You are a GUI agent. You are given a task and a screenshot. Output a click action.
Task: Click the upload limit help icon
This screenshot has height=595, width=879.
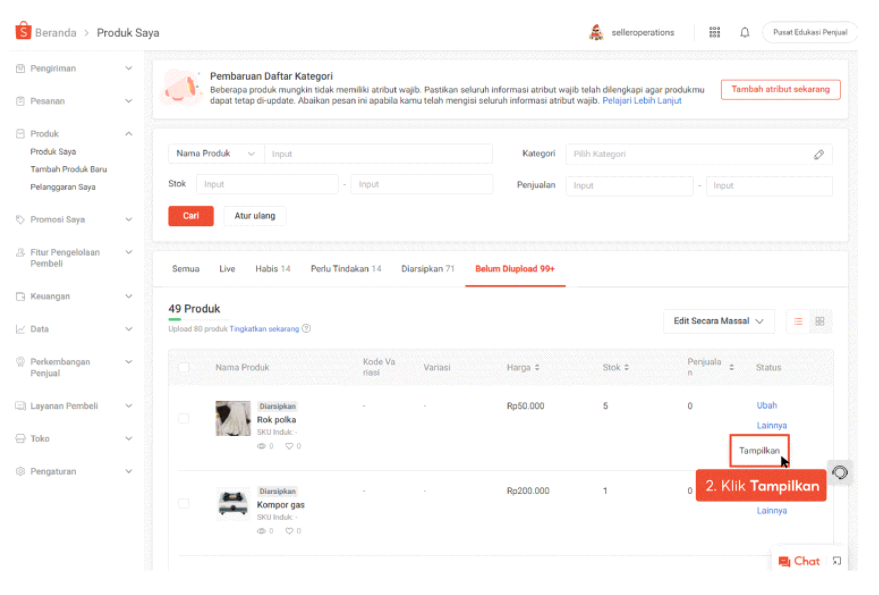coord(306,329)
